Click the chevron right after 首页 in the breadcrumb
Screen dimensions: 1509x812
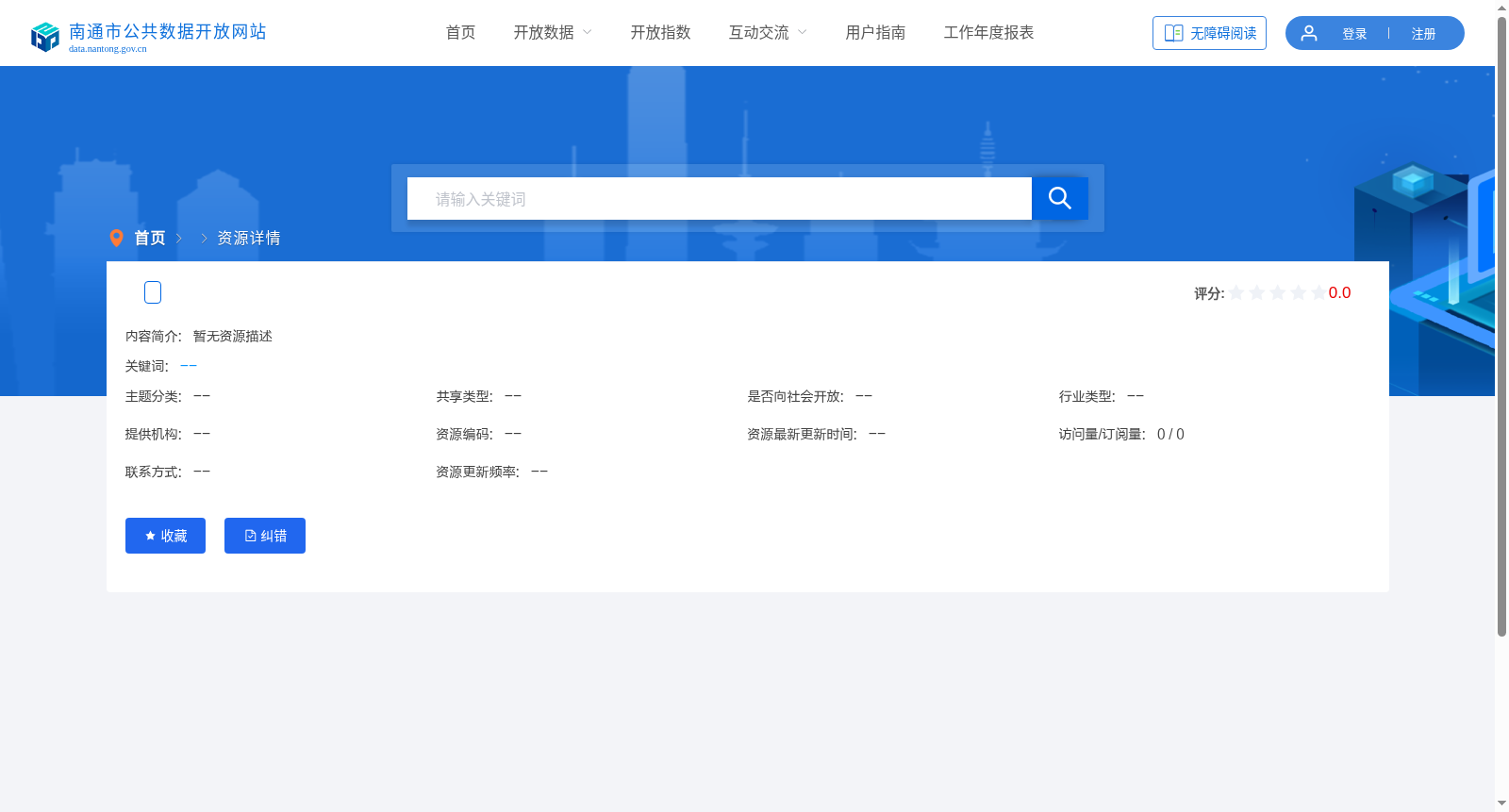(x=179, y=239)
